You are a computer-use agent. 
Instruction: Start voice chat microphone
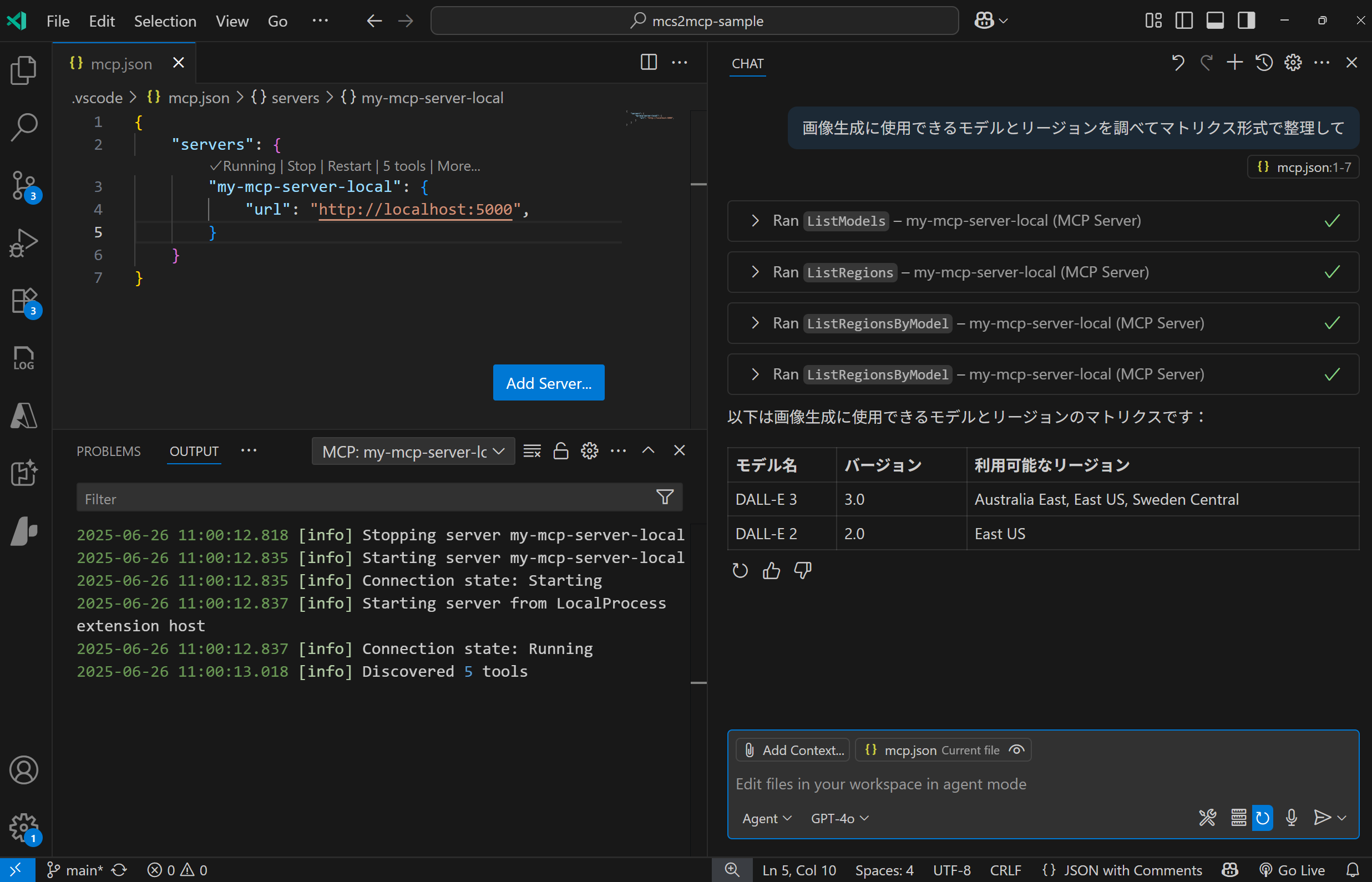tap(1291, 818)
